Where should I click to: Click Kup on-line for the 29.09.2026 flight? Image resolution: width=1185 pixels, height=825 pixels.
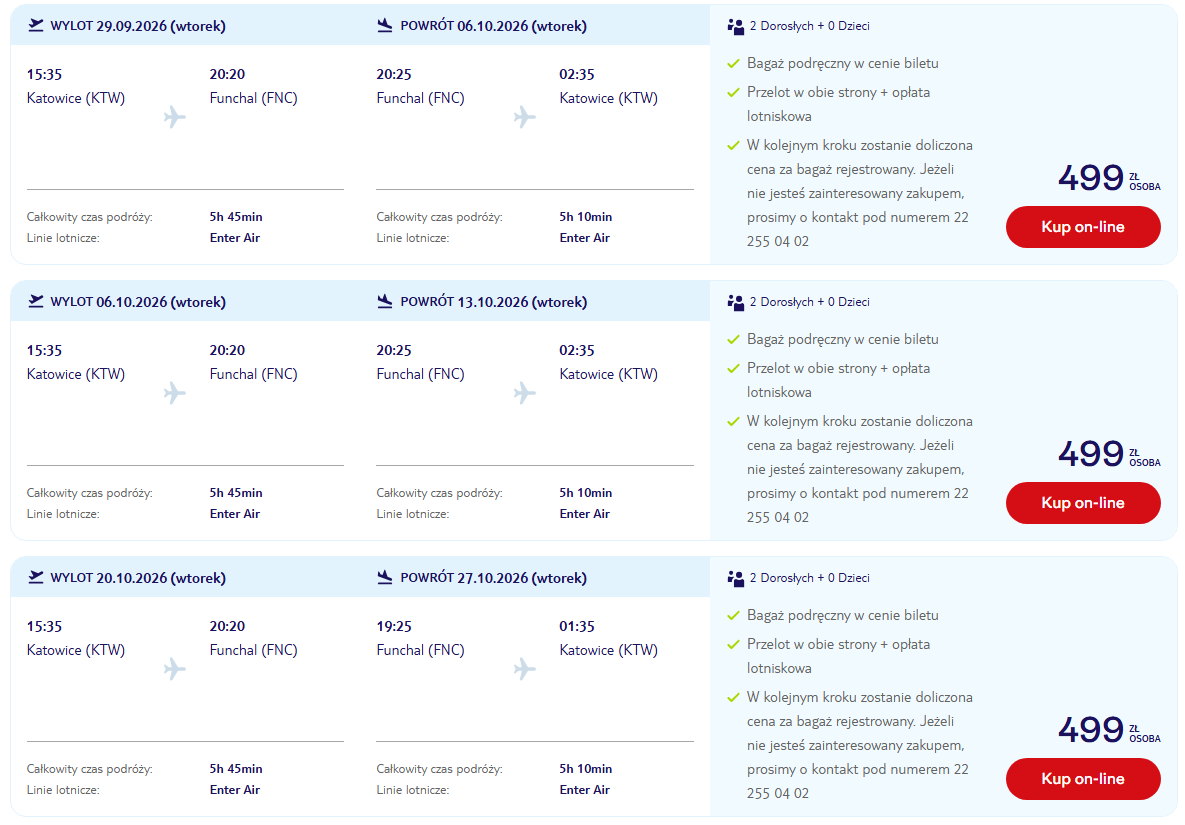point(1082,227)
